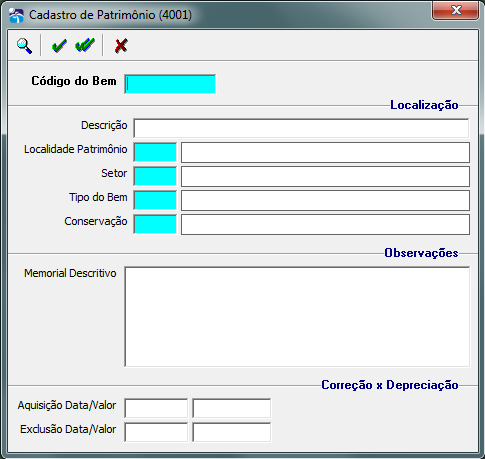Select the Conservação cyan code box
Image resolution: width=485 pixels, height=459 pixels.
pos(155,224)
